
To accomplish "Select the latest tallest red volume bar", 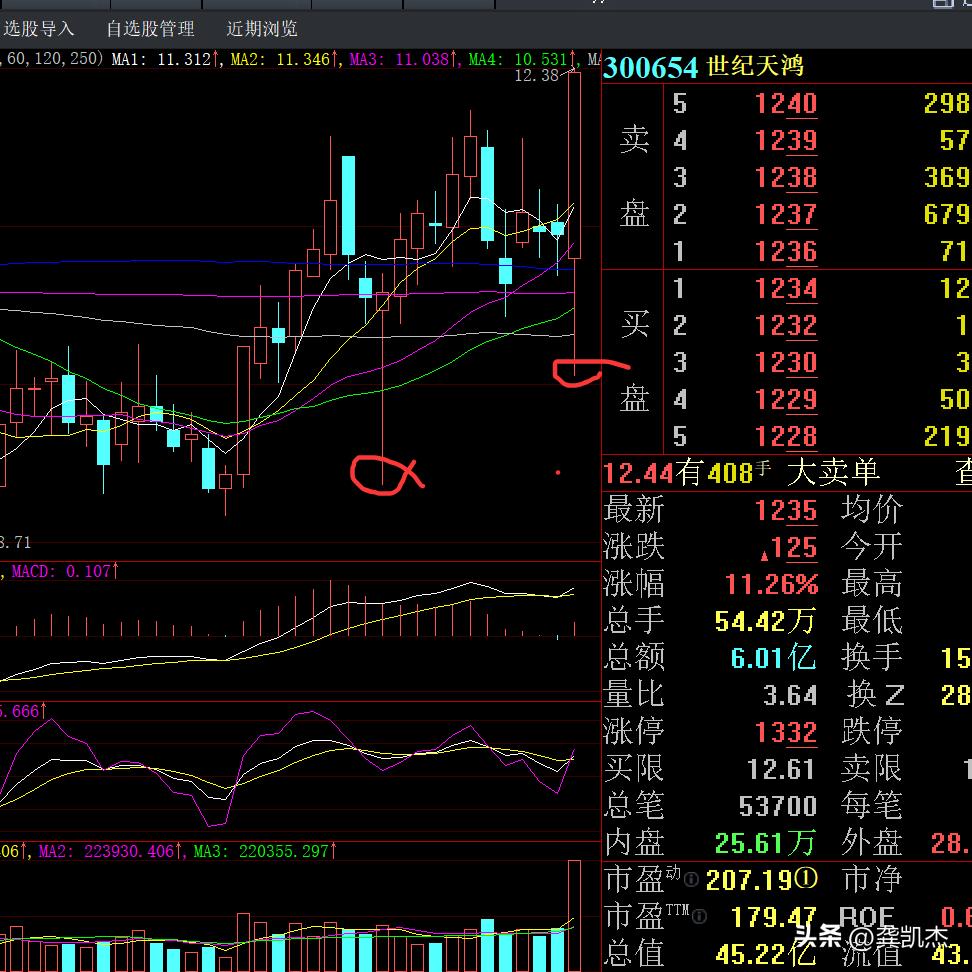I will pos(575,916).
